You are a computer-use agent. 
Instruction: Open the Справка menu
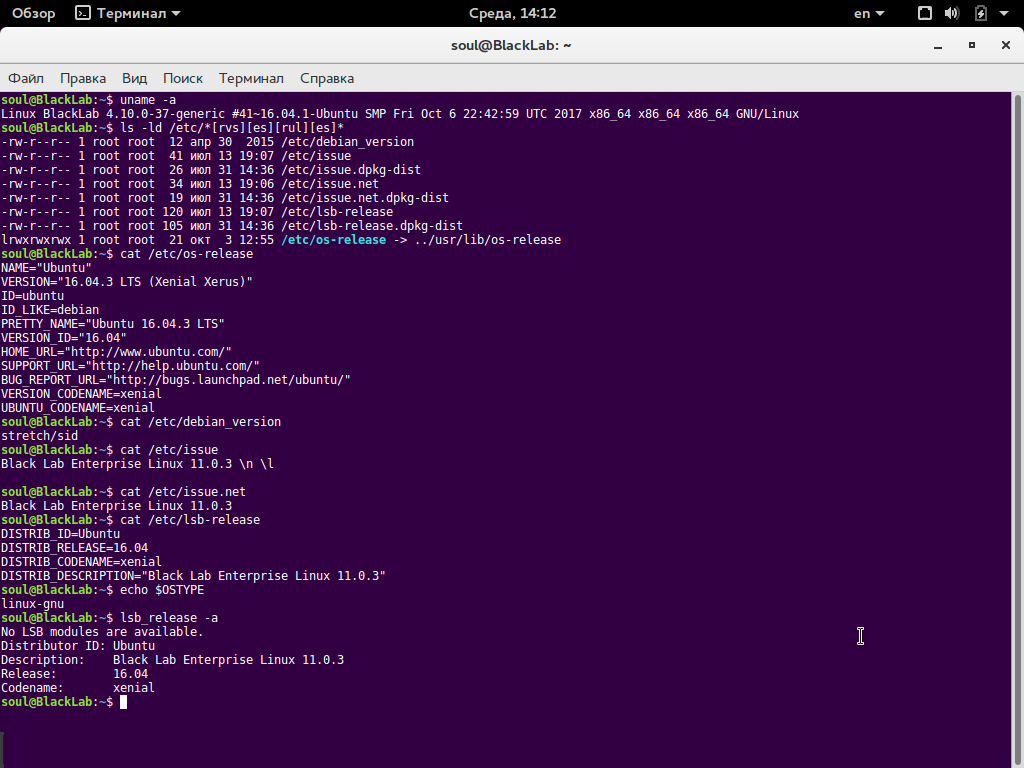click(x=327, y=78)
